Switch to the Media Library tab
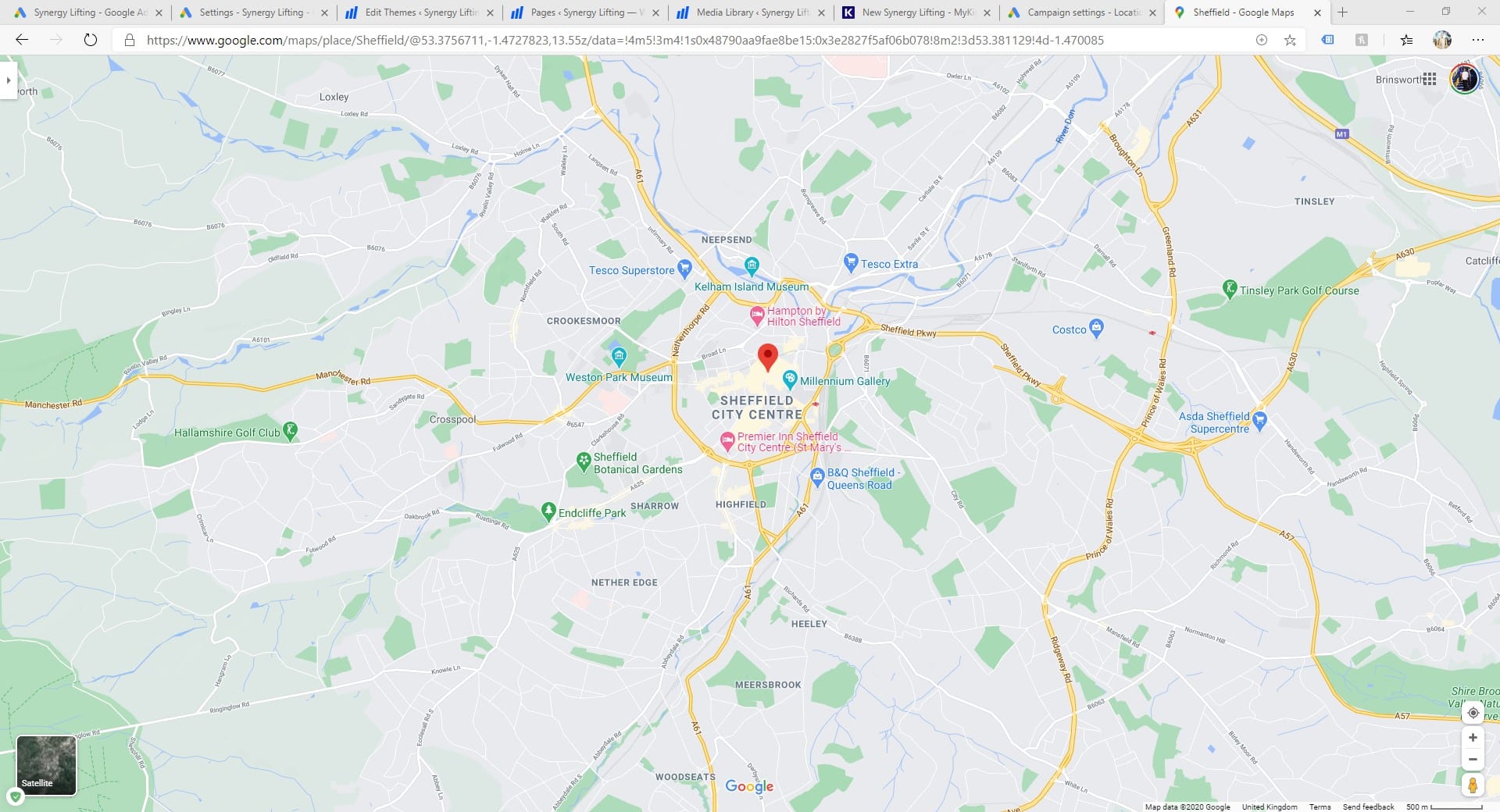 point(752,12)
